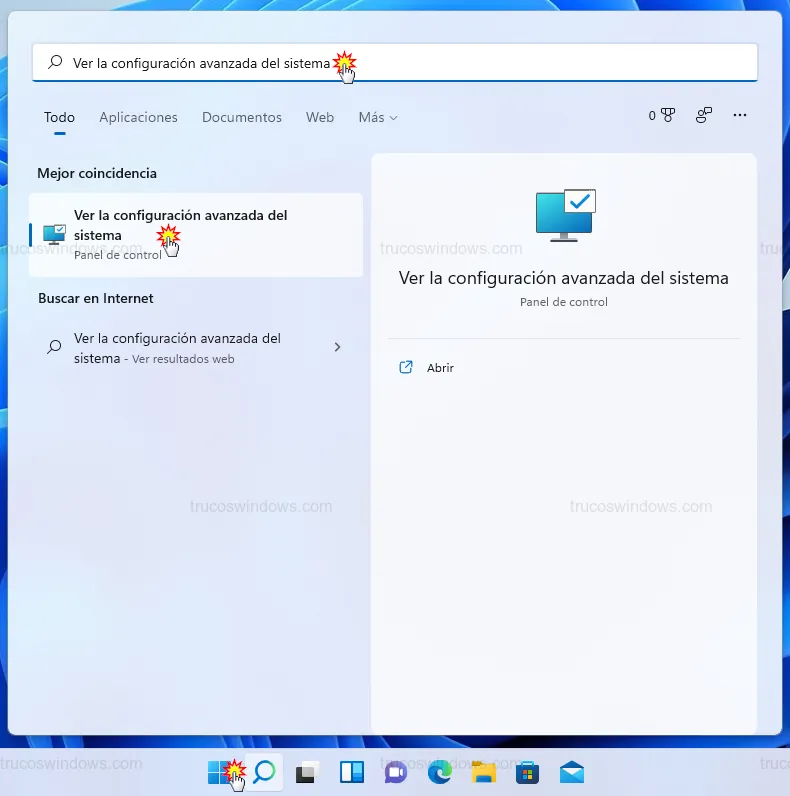This screenshot has width=790, height=796.
Task: Open File Explorer from the taskbar
Action: click(x=484, y=772)
